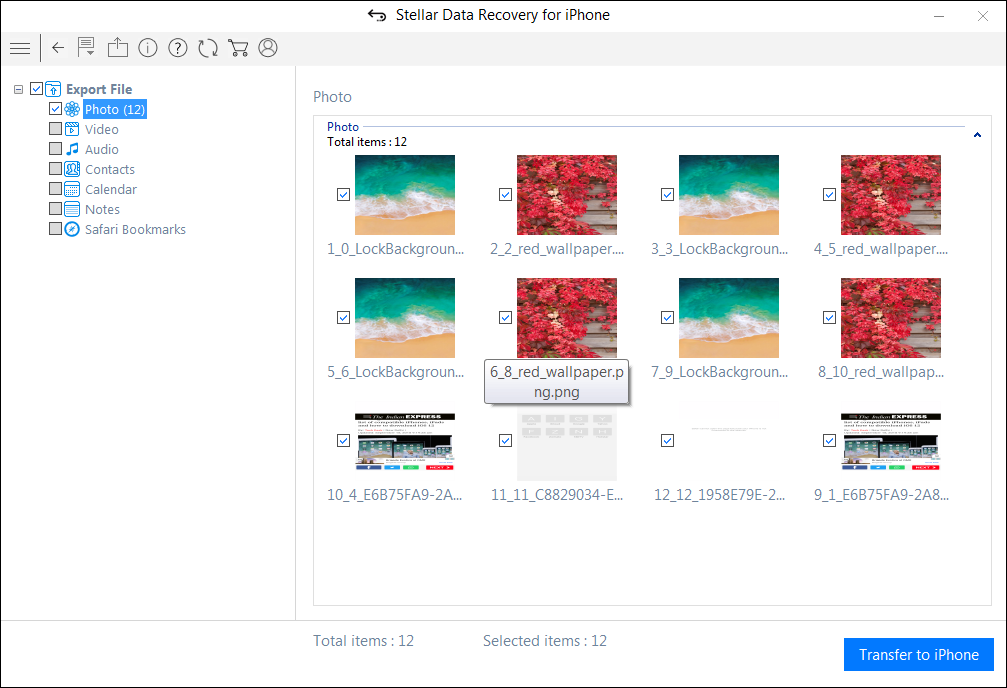Check the Calendar checkbox
This screenshot has width=1007, height=688.
click(55, 188)
